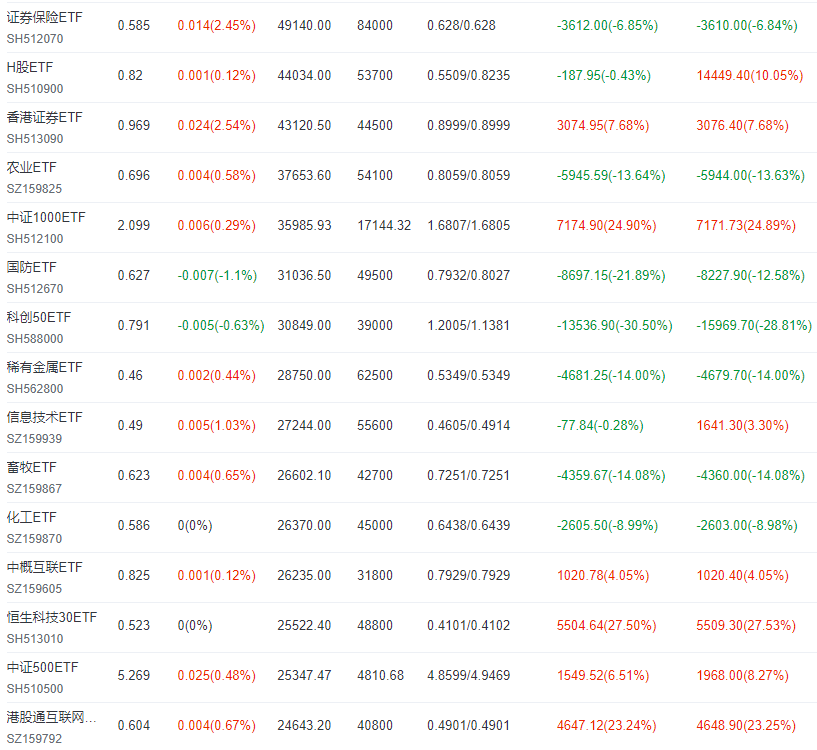Click holding quantity 84000

[375, 26]
